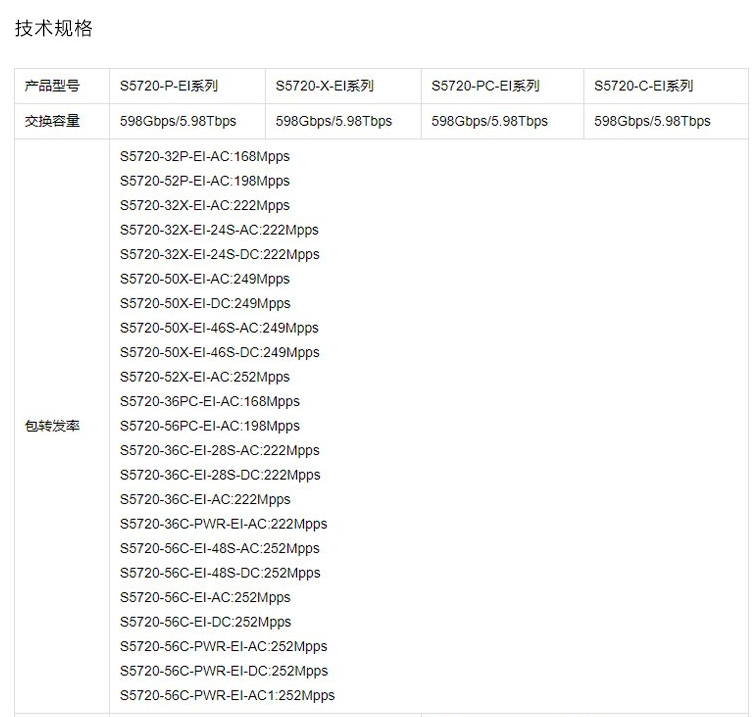The image size is (755, 717).
Task: Select the S5720-PC-EI系列 column header
Action: [503, 86]
